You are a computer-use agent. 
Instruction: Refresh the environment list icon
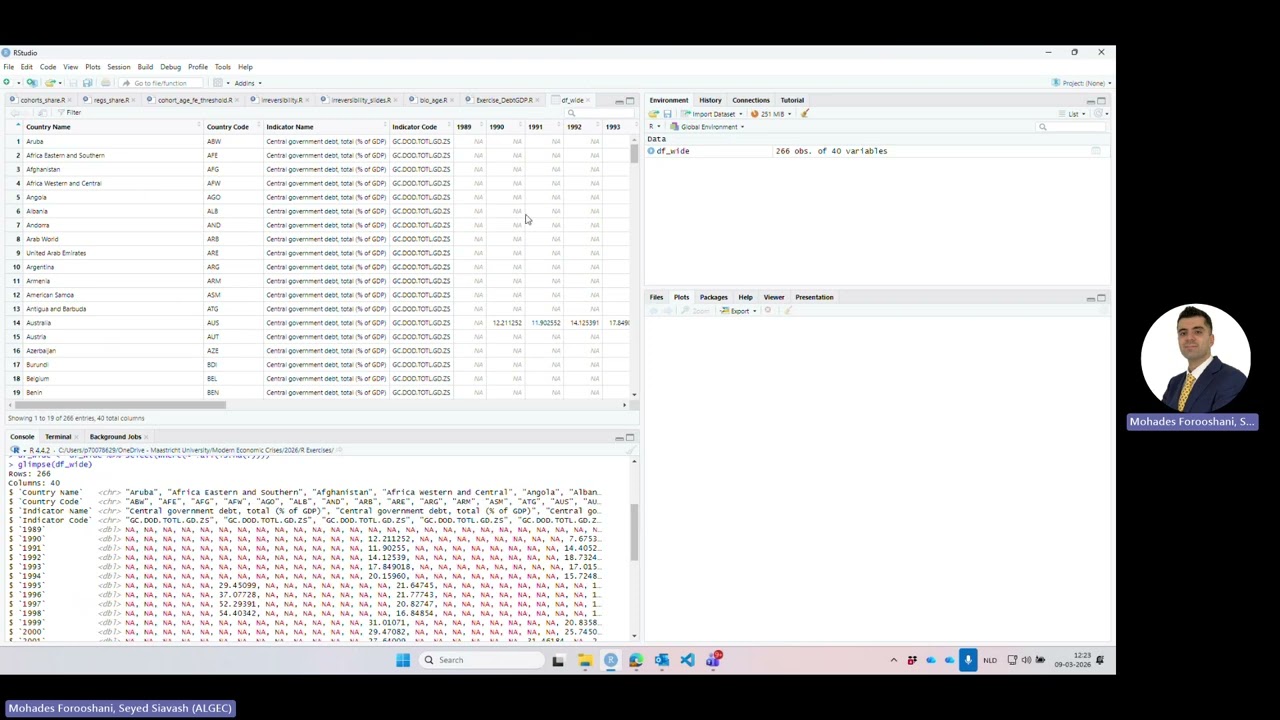pos(1099,114)
